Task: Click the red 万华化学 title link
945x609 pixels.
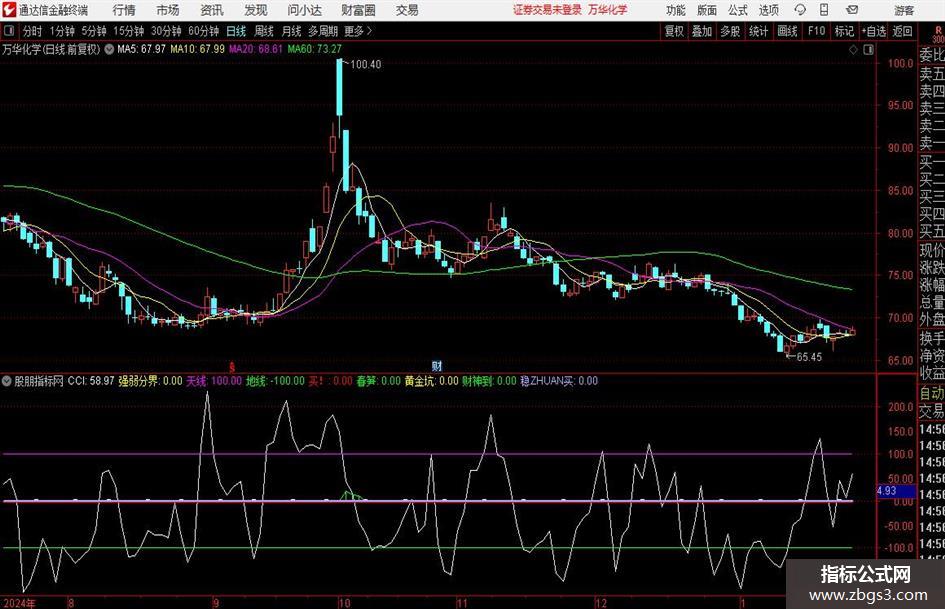Action: point(608,10)
